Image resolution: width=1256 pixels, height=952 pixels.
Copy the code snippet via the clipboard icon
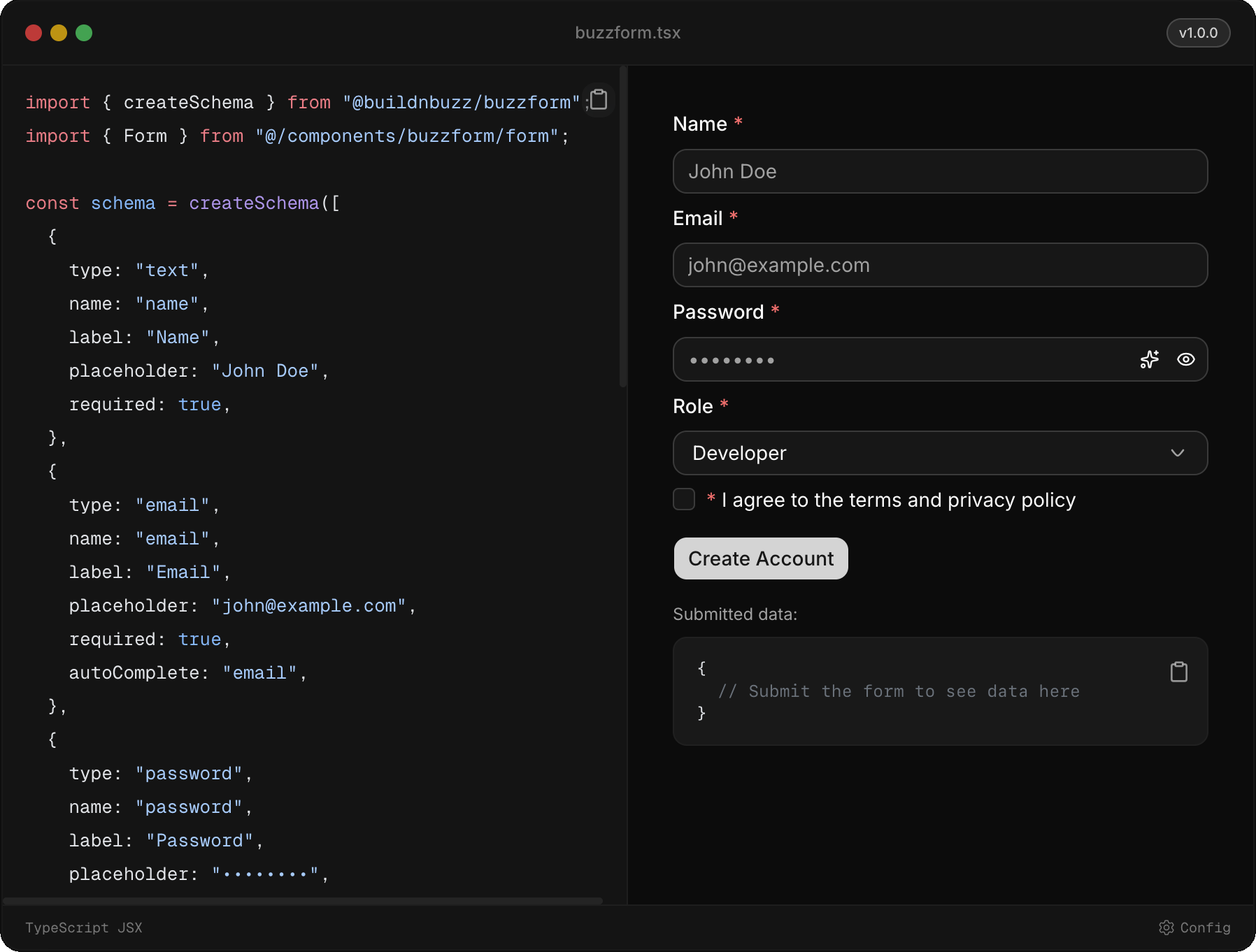(x=598, y=99)
